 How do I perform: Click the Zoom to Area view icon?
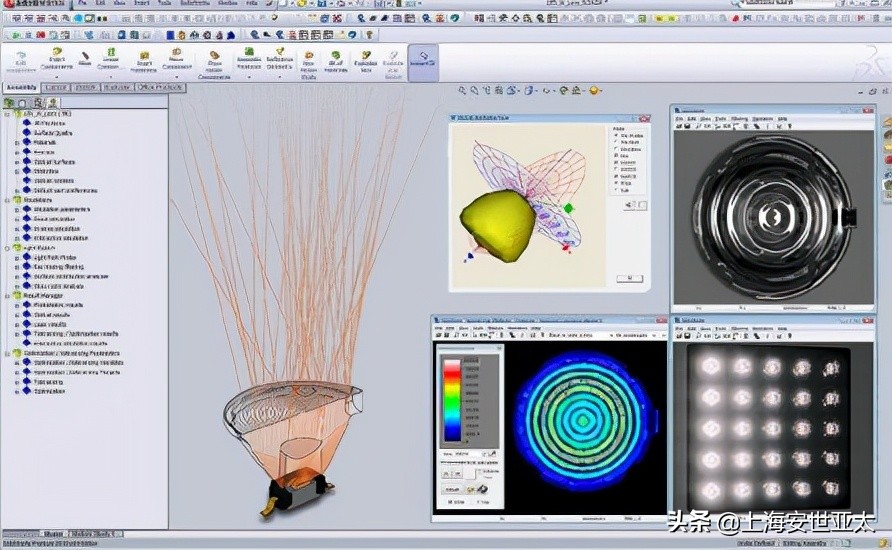coord(474,90)
